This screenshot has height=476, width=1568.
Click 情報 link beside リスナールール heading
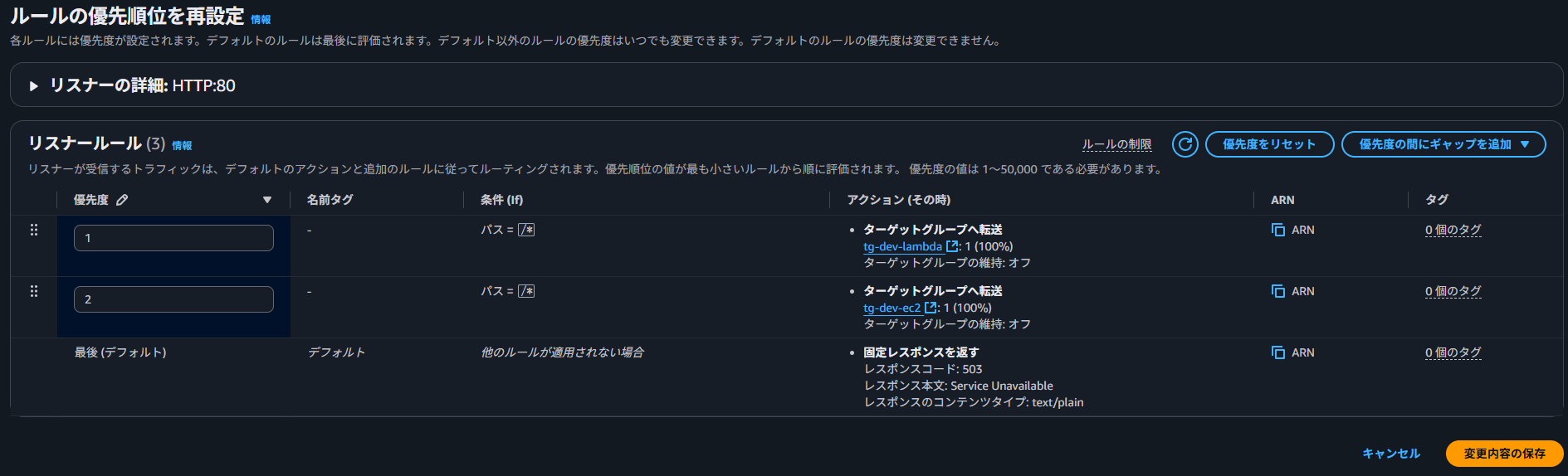click(182, 145)
